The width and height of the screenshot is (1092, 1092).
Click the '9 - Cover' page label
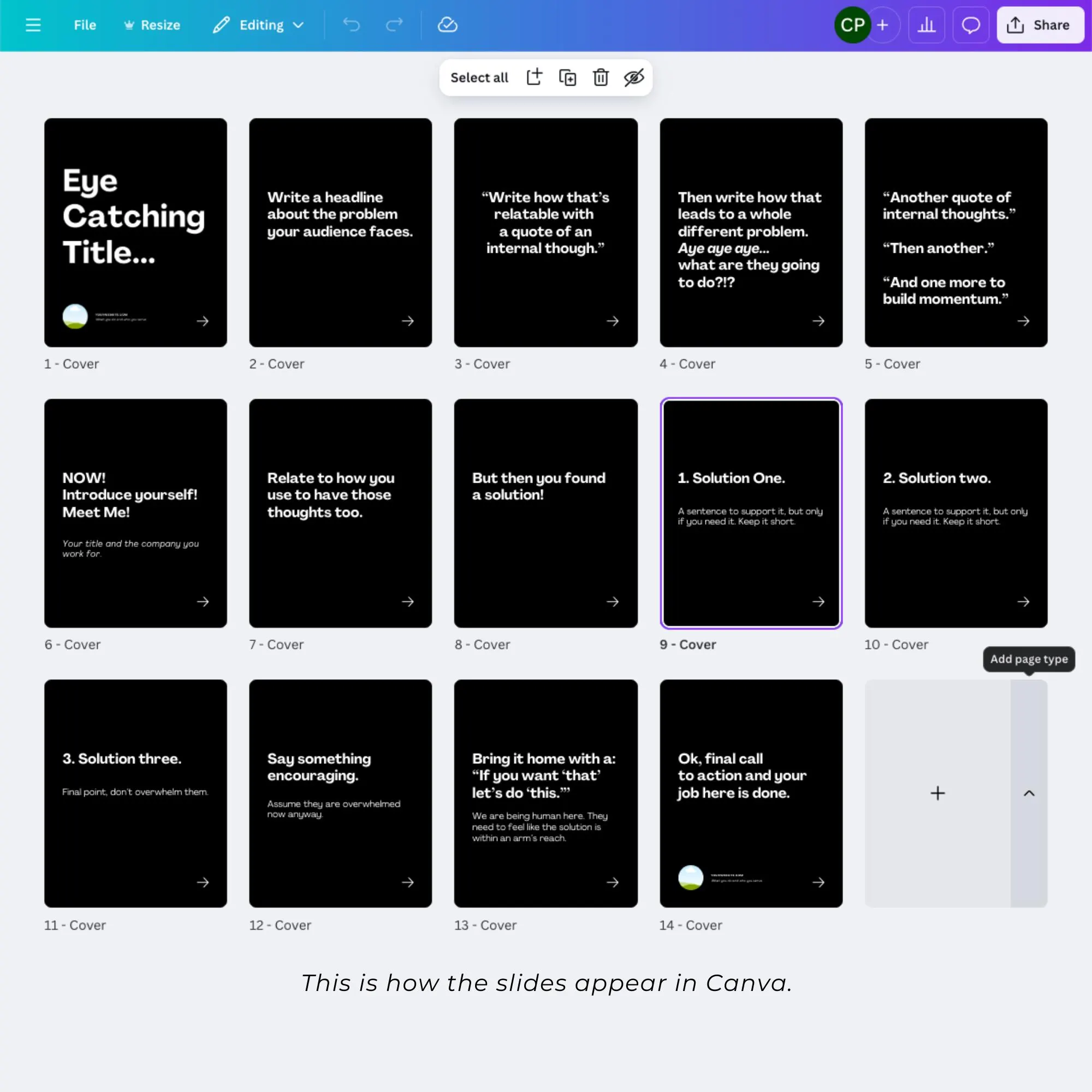click(x=688, y=644)
